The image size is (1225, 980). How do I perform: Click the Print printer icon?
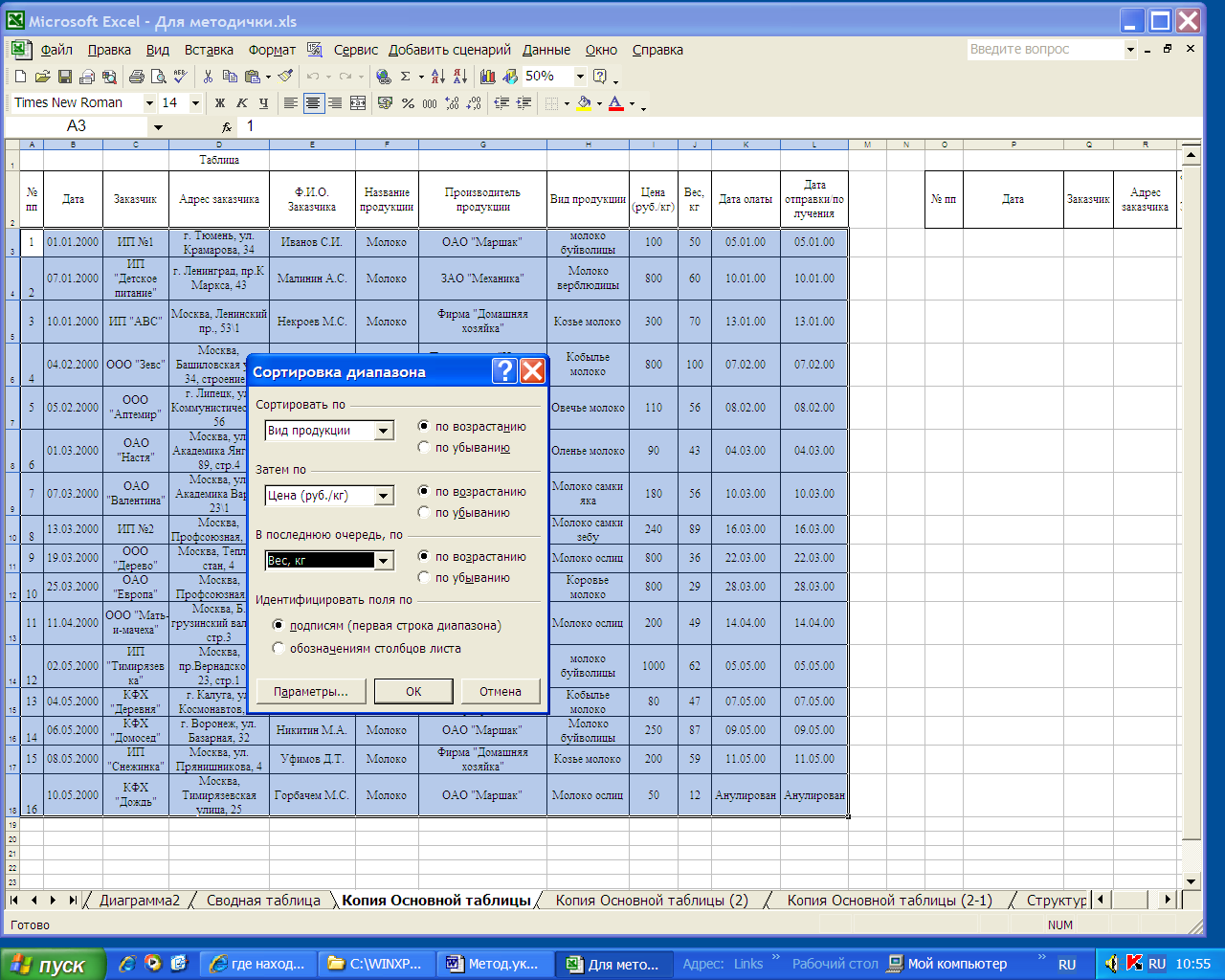[x=136, y=77]
